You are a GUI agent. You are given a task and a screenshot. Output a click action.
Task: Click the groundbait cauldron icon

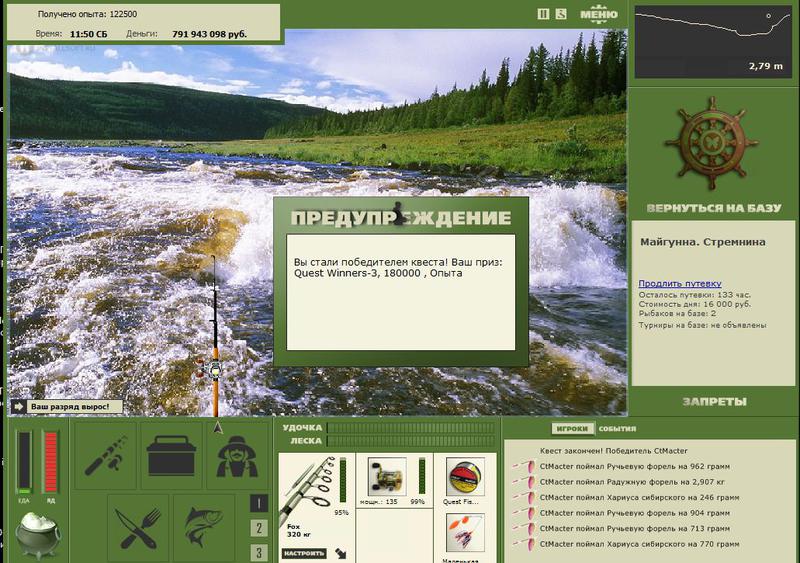[37, 535]
